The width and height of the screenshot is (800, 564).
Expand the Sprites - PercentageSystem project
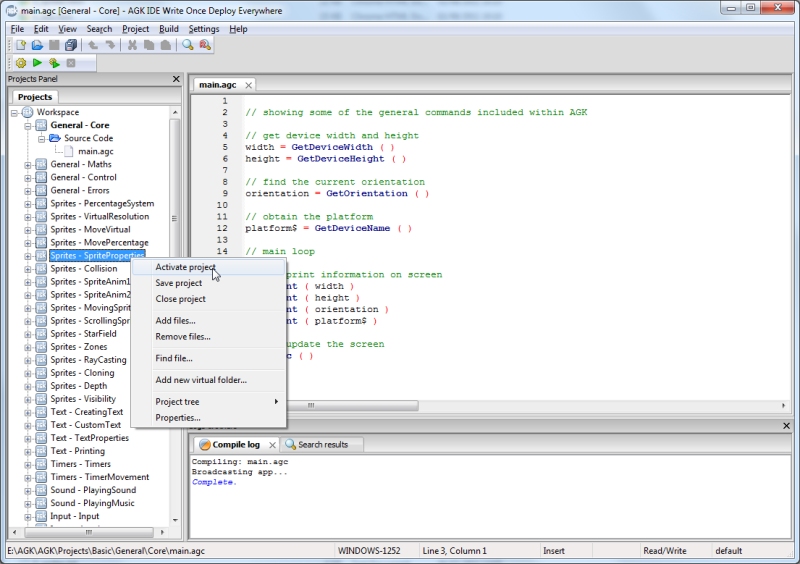pyautogui.click(x=28, y=204)
